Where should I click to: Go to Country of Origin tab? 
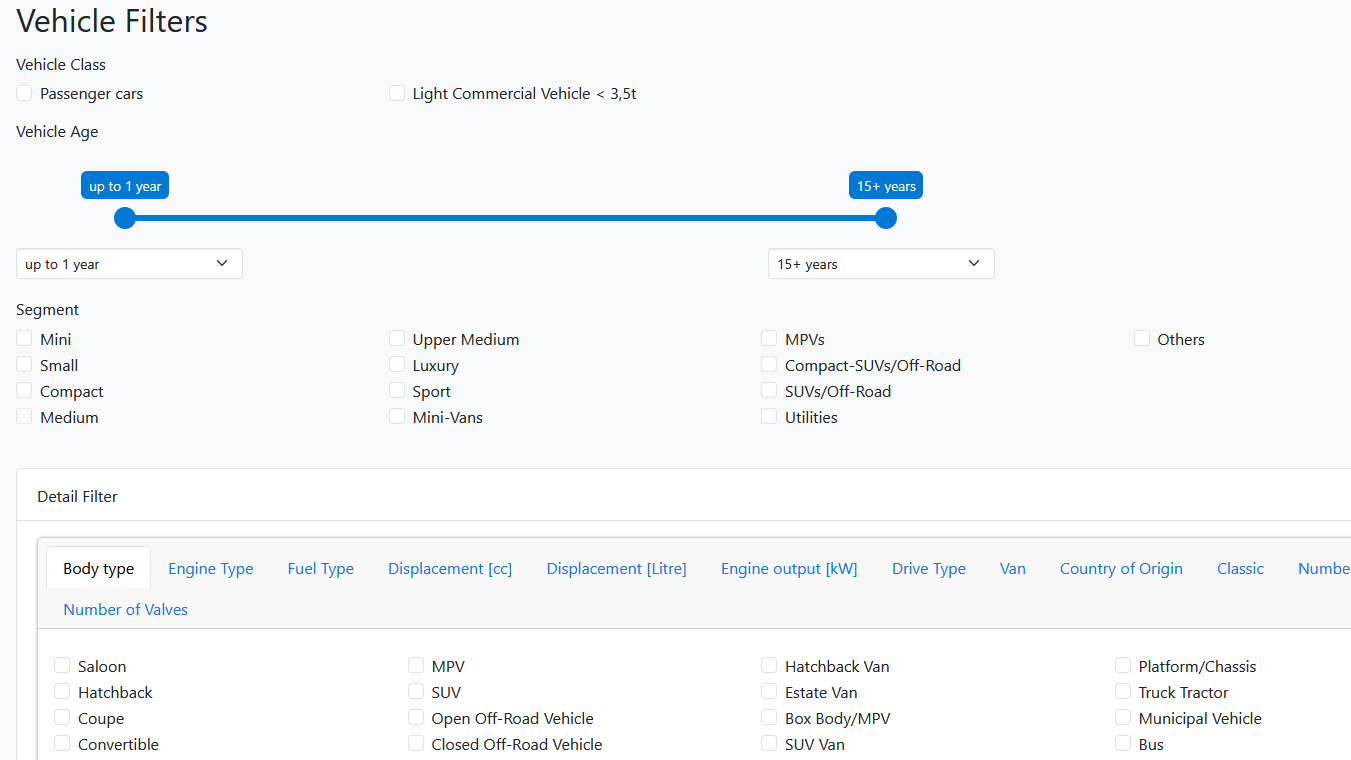coord(1121,568)
